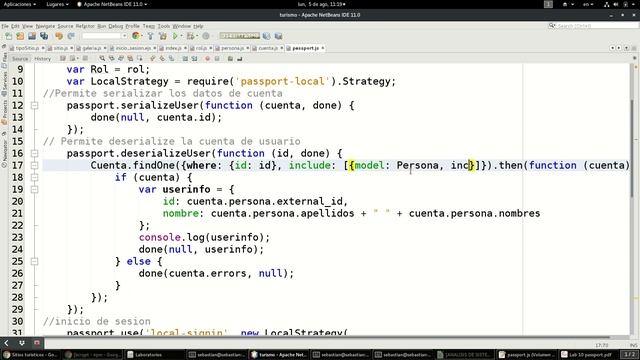Viewport: 640px width, 360px height.
Task: Click the quick search magnifier icon
Action: pos(552,26)
